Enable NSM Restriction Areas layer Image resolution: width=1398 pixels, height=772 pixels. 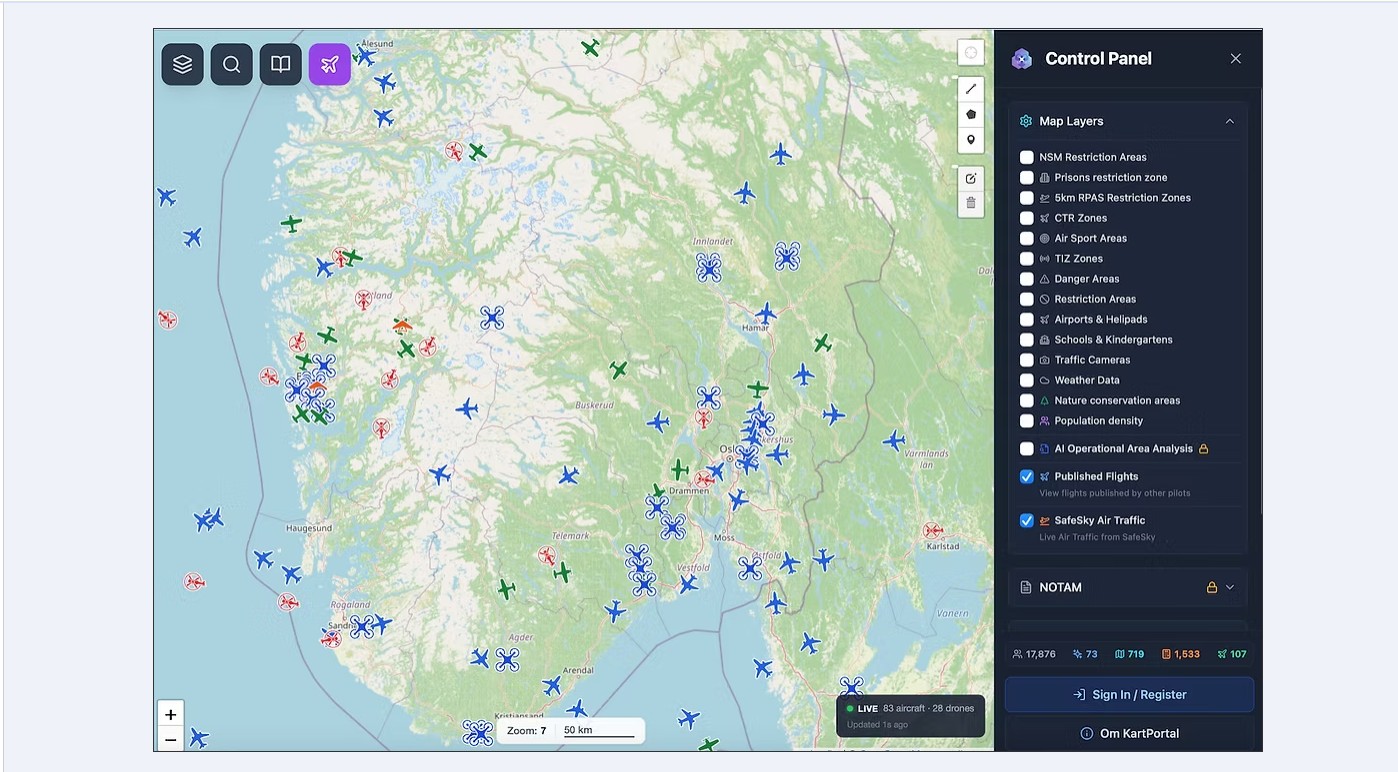coord(1027,157)
